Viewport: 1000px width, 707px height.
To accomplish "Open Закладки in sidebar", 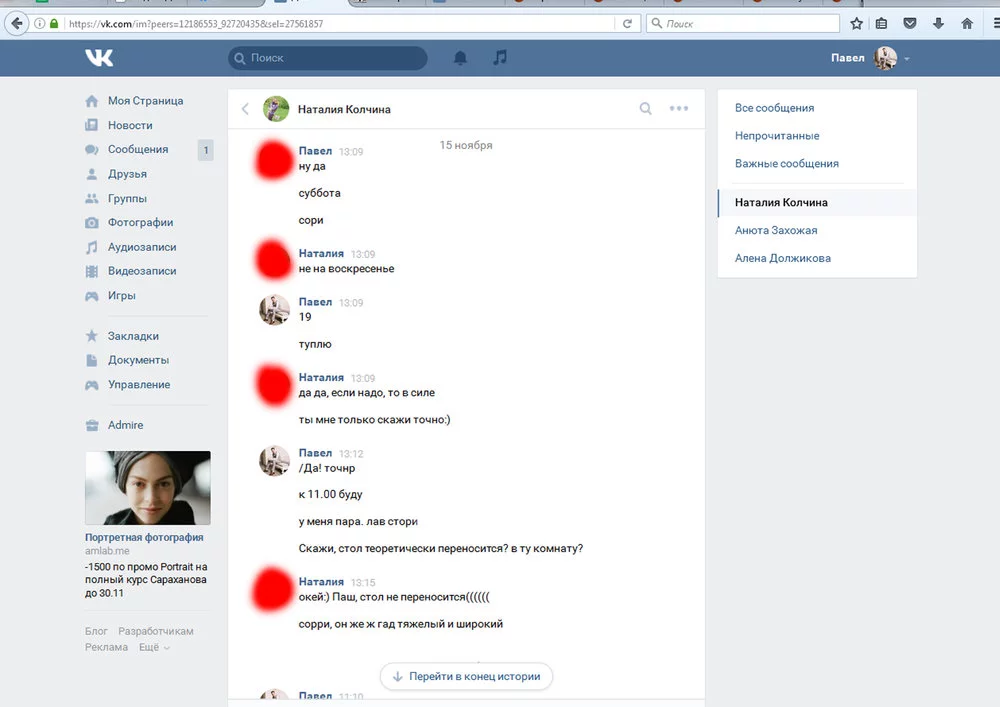I will point(133,336).
